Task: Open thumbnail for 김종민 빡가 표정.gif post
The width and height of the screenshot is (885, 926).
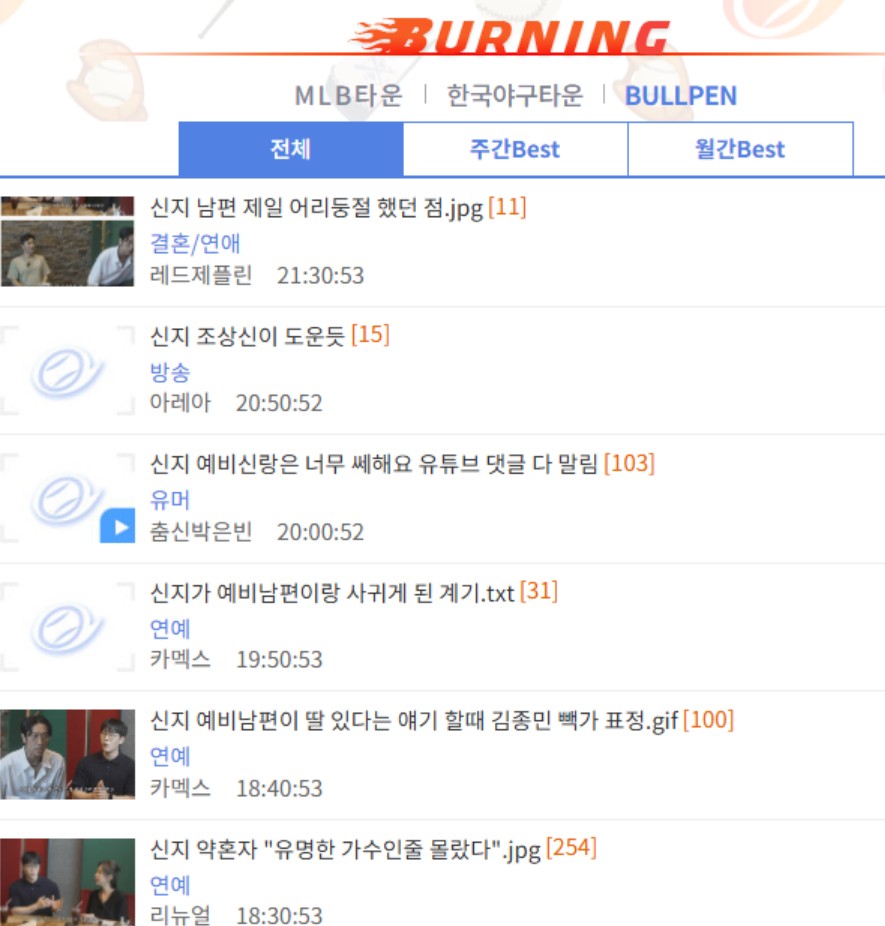Action: 67,755
